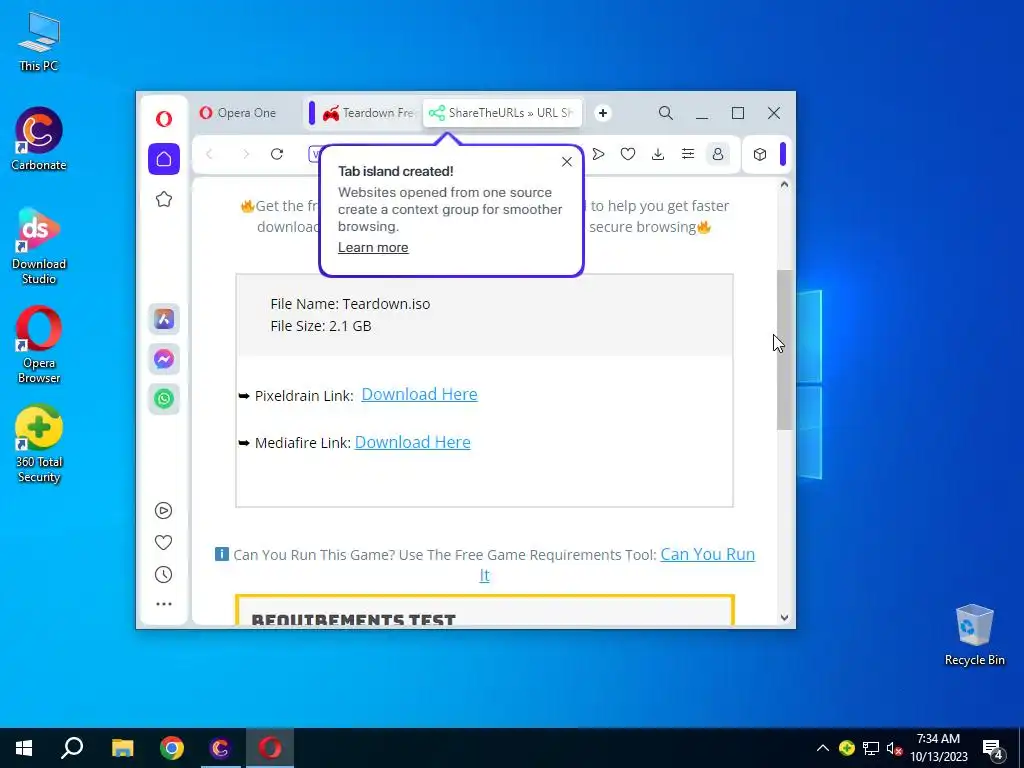
Task: Open the History clock in sidebar
Action: coord(163,574)
